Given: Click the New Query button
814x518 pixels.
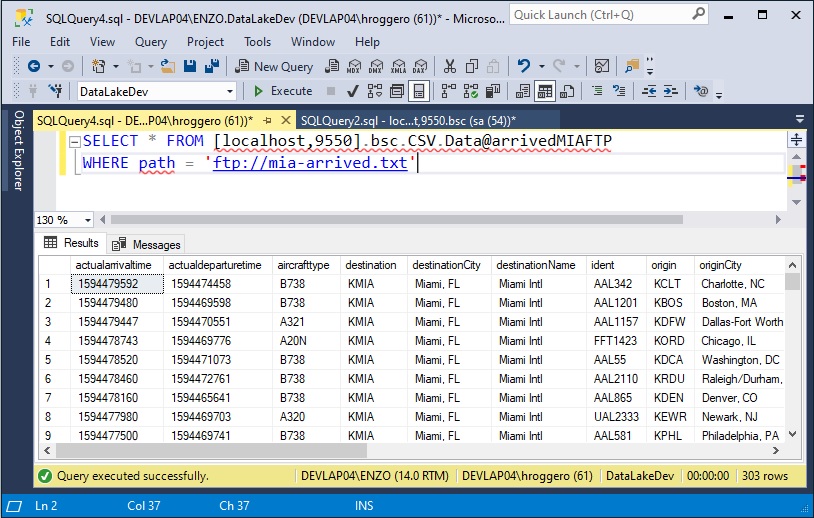Looking at the screenshot, I should (x=274, y=66).
